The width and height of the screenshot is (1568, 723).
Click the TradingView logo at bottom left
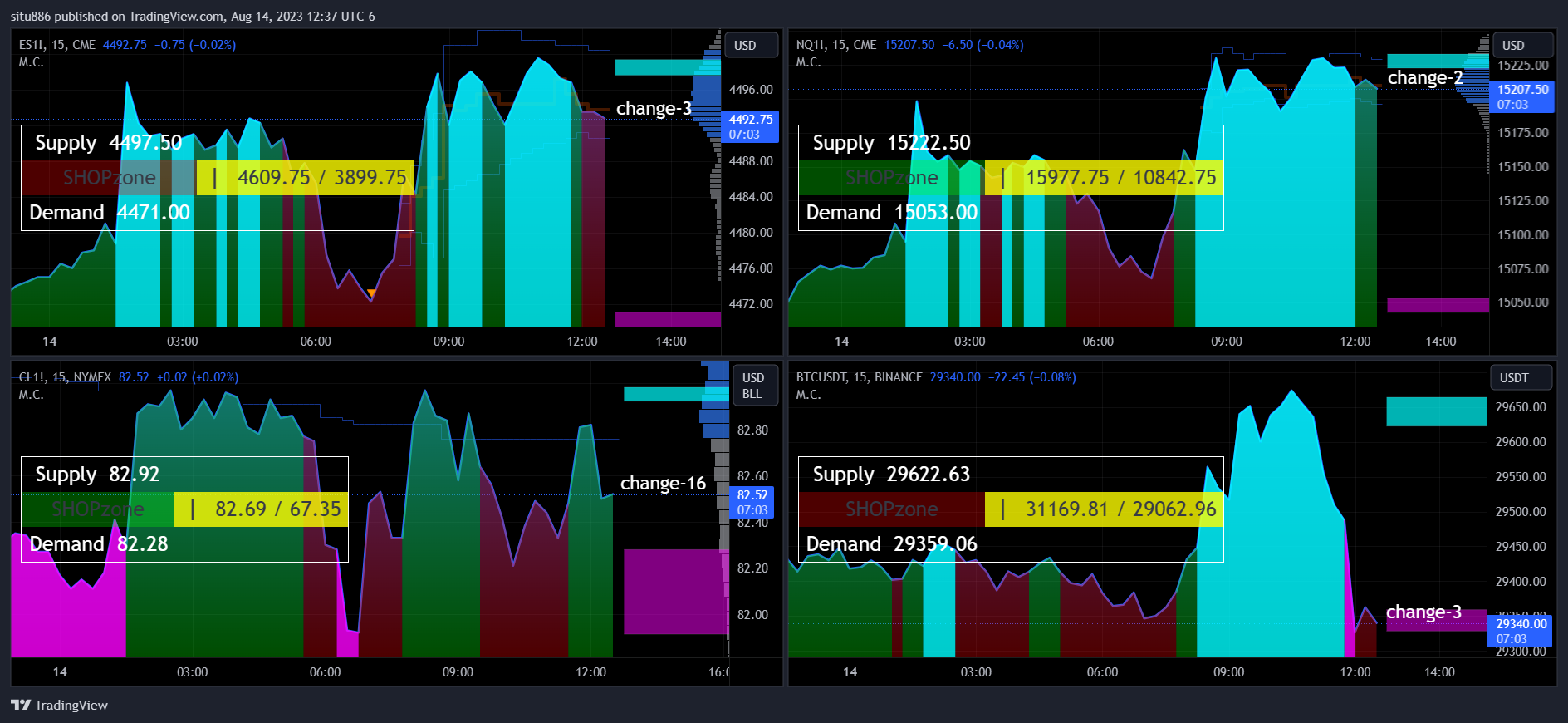(x=59, y=705)
